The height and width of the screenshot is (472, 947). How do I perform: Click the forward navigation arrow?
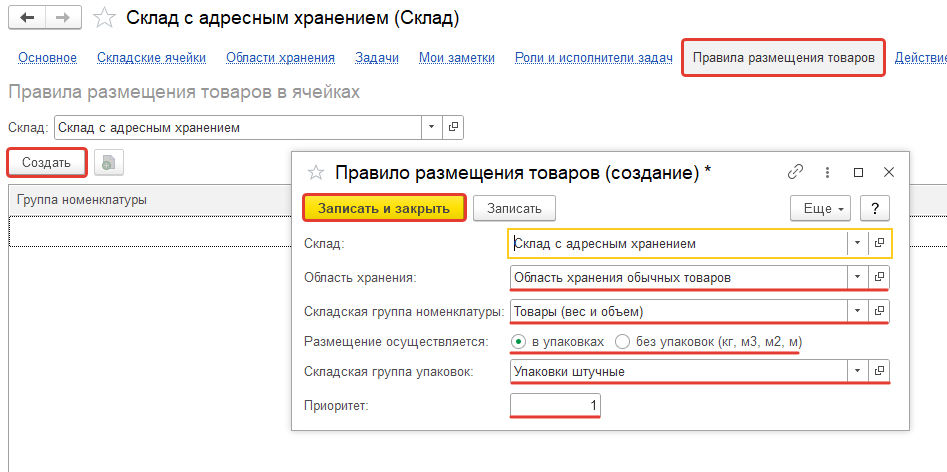coord(63,18)
